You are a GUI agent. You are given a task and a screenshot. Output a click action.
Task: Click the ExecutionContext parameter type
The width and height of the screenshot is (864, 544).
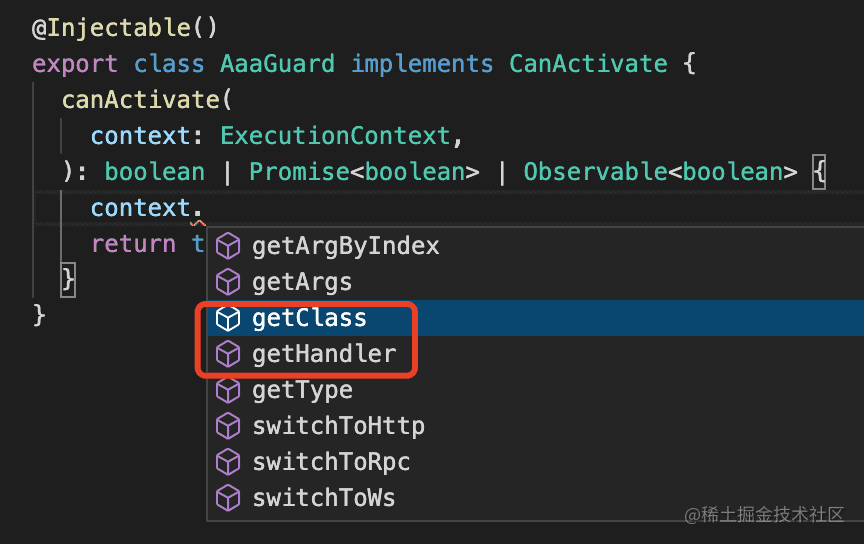point(335,136)
